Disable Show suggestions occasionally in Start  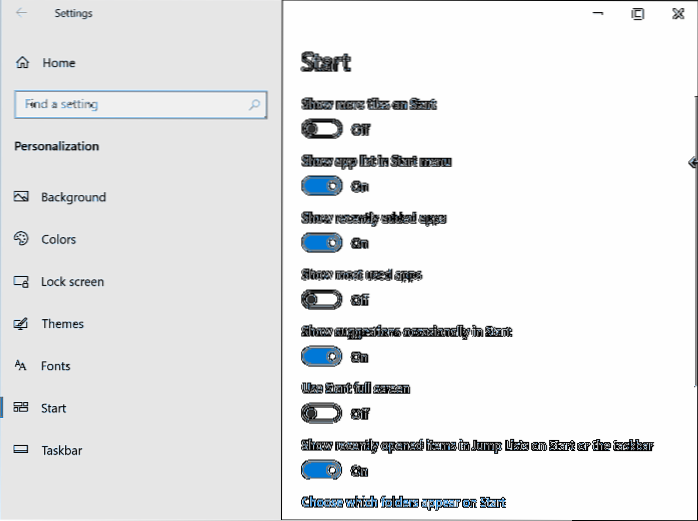tap(322, 356)
